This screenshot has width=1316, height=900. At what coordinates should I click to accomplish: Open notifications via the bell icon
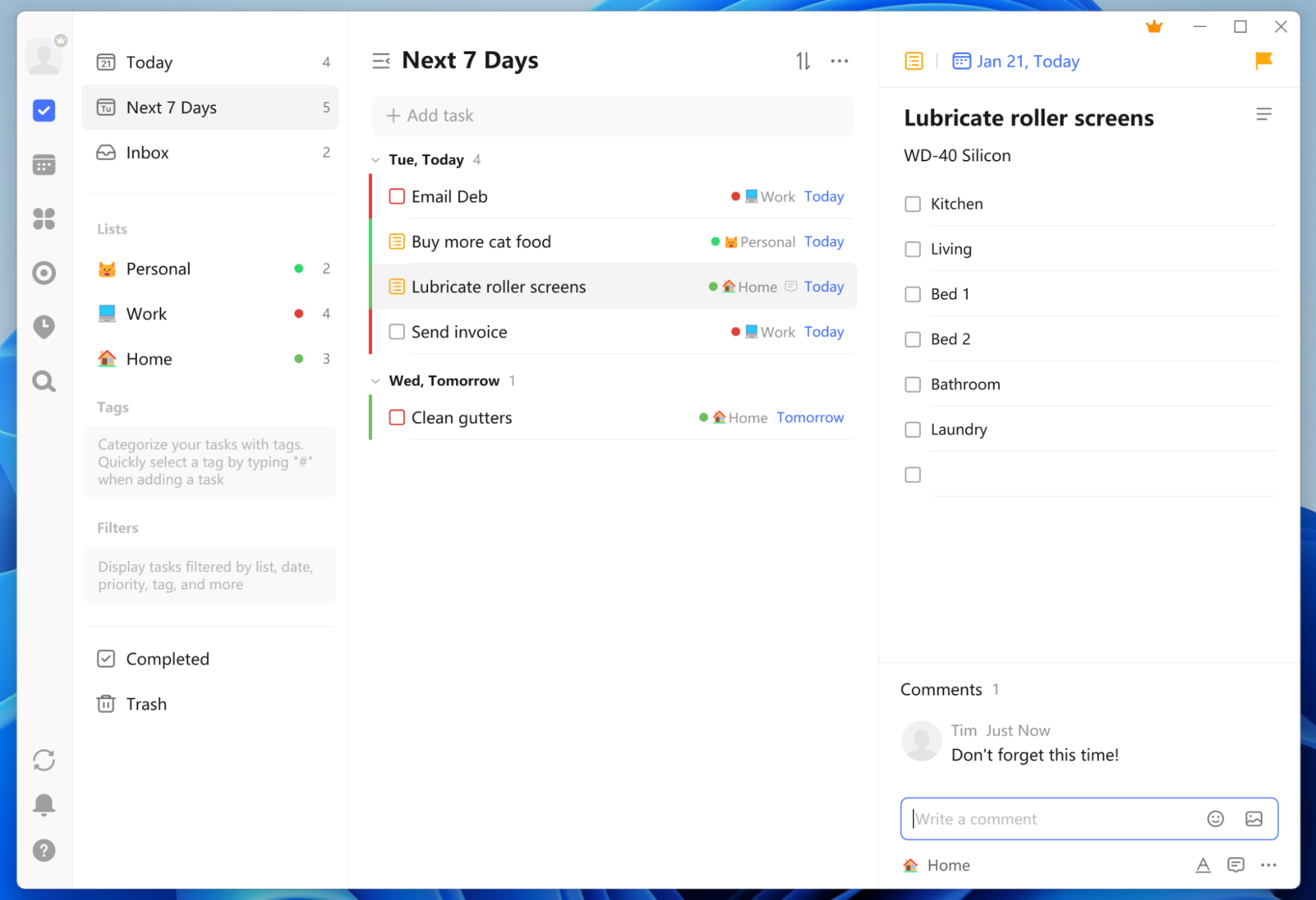(43, 804)
